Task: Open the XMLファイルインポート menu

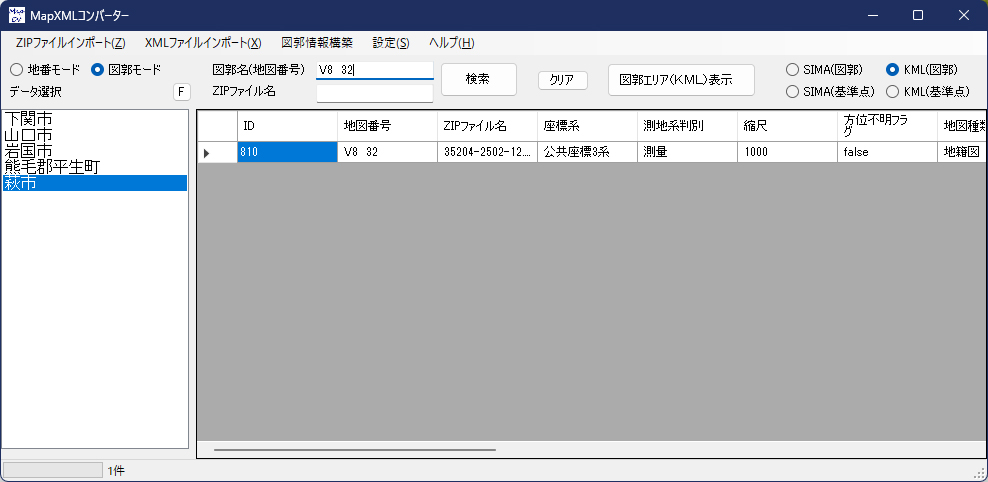Action: coord(202,43)
